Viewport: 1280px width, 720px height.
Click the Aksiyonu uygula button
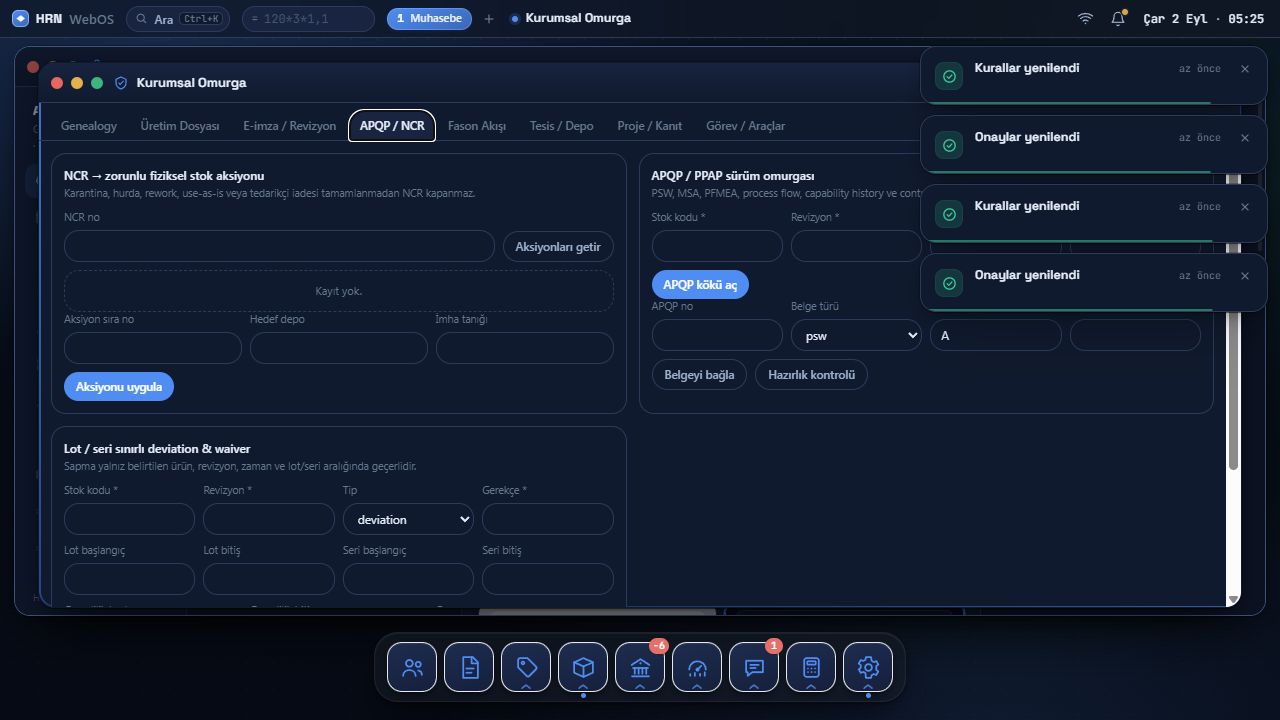(119, 387)
